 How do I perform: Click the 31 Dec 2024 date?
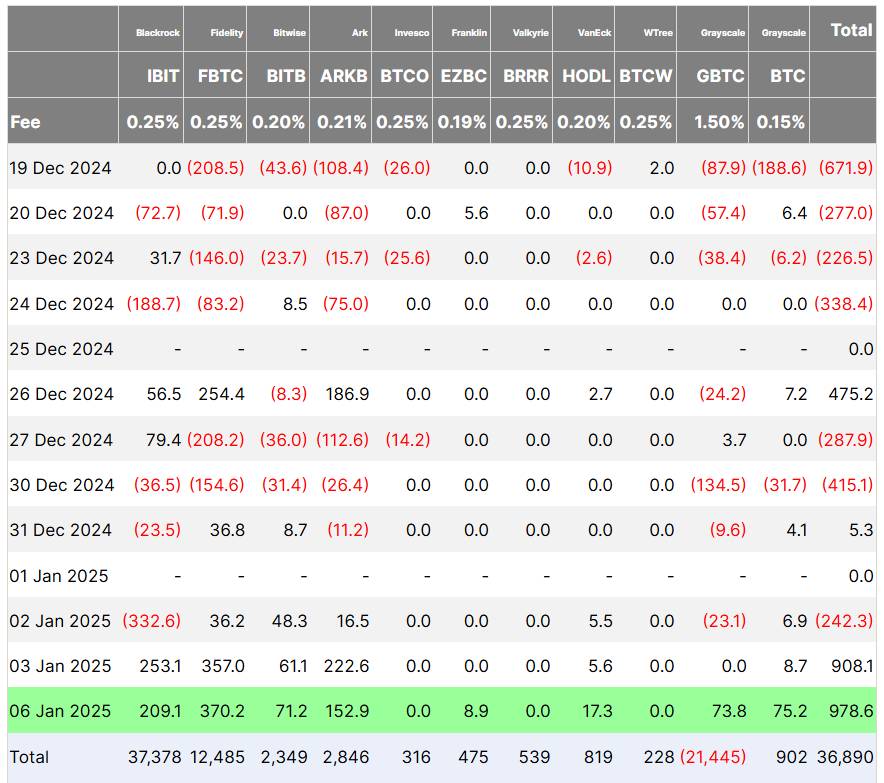pos(60,530)
